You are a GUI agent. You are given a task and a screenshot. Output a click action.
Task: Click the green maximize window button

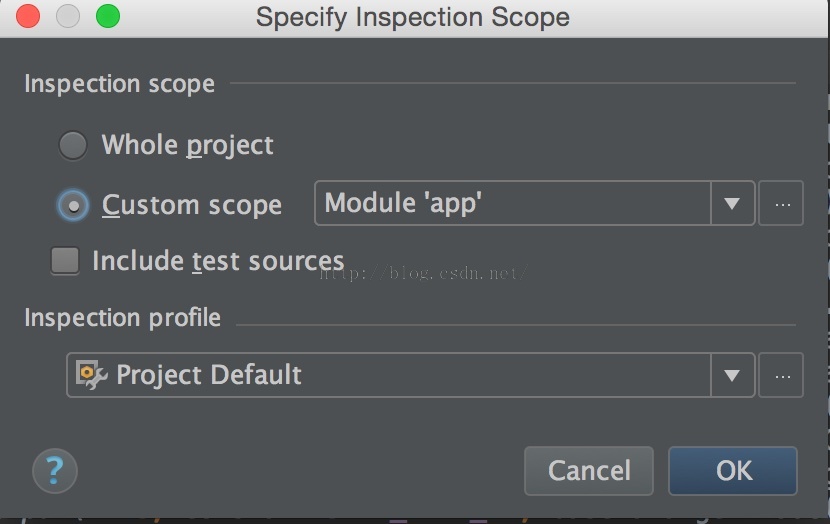108,15
